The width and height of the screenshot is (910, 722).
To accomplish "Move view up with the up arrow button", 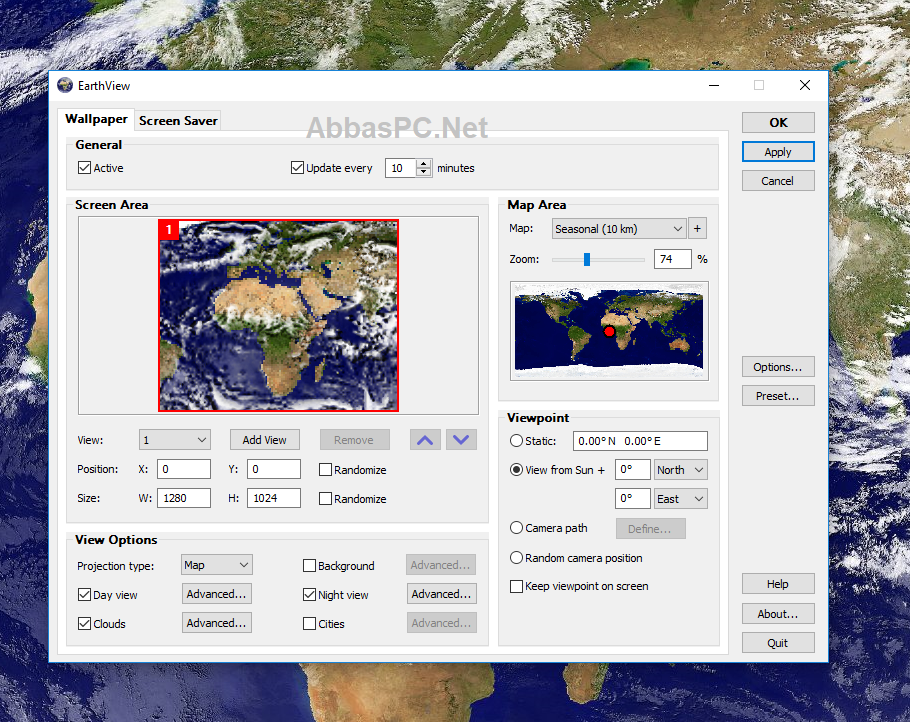I will click(x=425, y=440).
